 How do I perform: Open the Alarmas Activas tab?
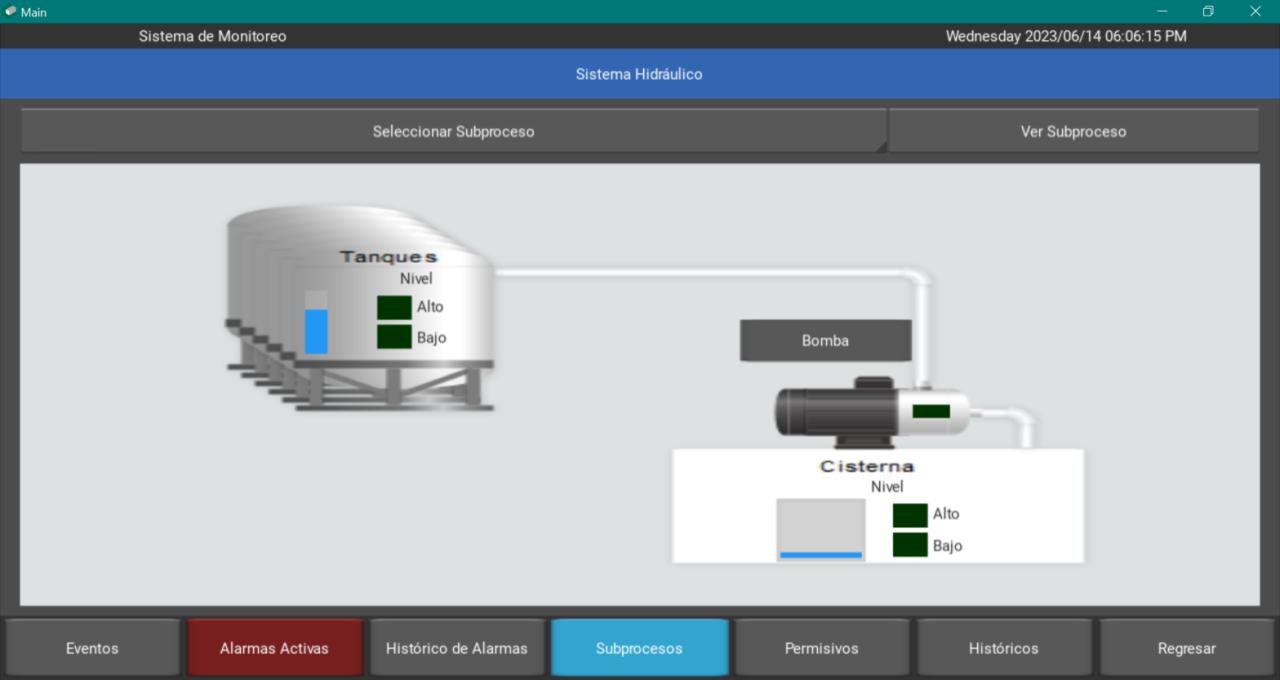(274, 648)
